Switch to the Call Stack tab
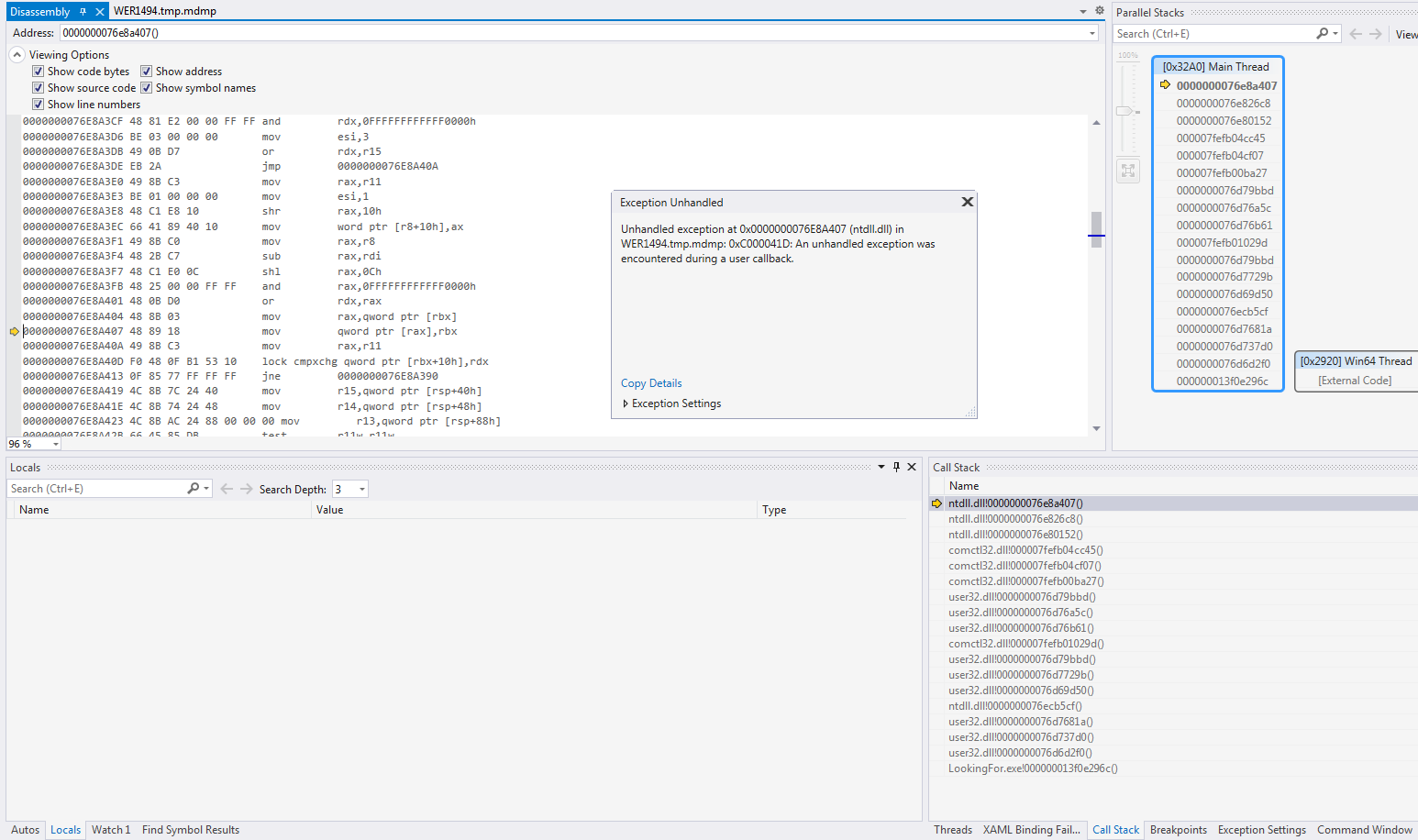This screenshot has width=1418, height=840. [1115, 830]
